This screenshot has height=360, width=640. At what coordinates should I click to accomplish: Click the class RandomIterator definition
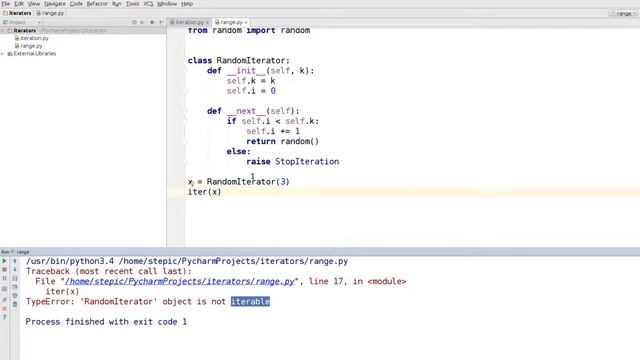click(238, 60)
